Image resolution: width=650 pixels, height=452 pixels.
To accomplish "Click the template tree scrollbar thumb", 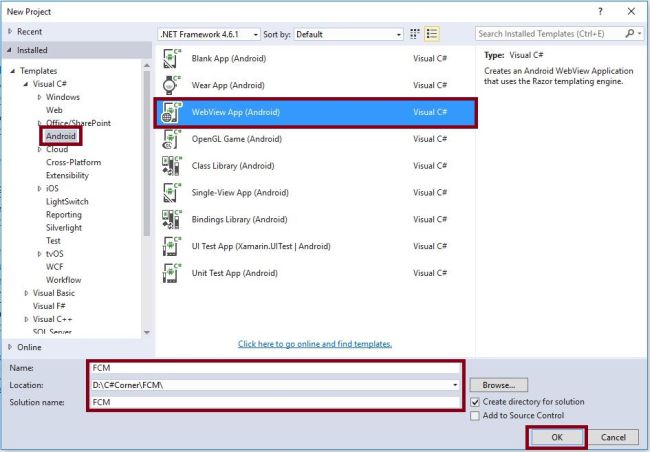I will (147, 153).
